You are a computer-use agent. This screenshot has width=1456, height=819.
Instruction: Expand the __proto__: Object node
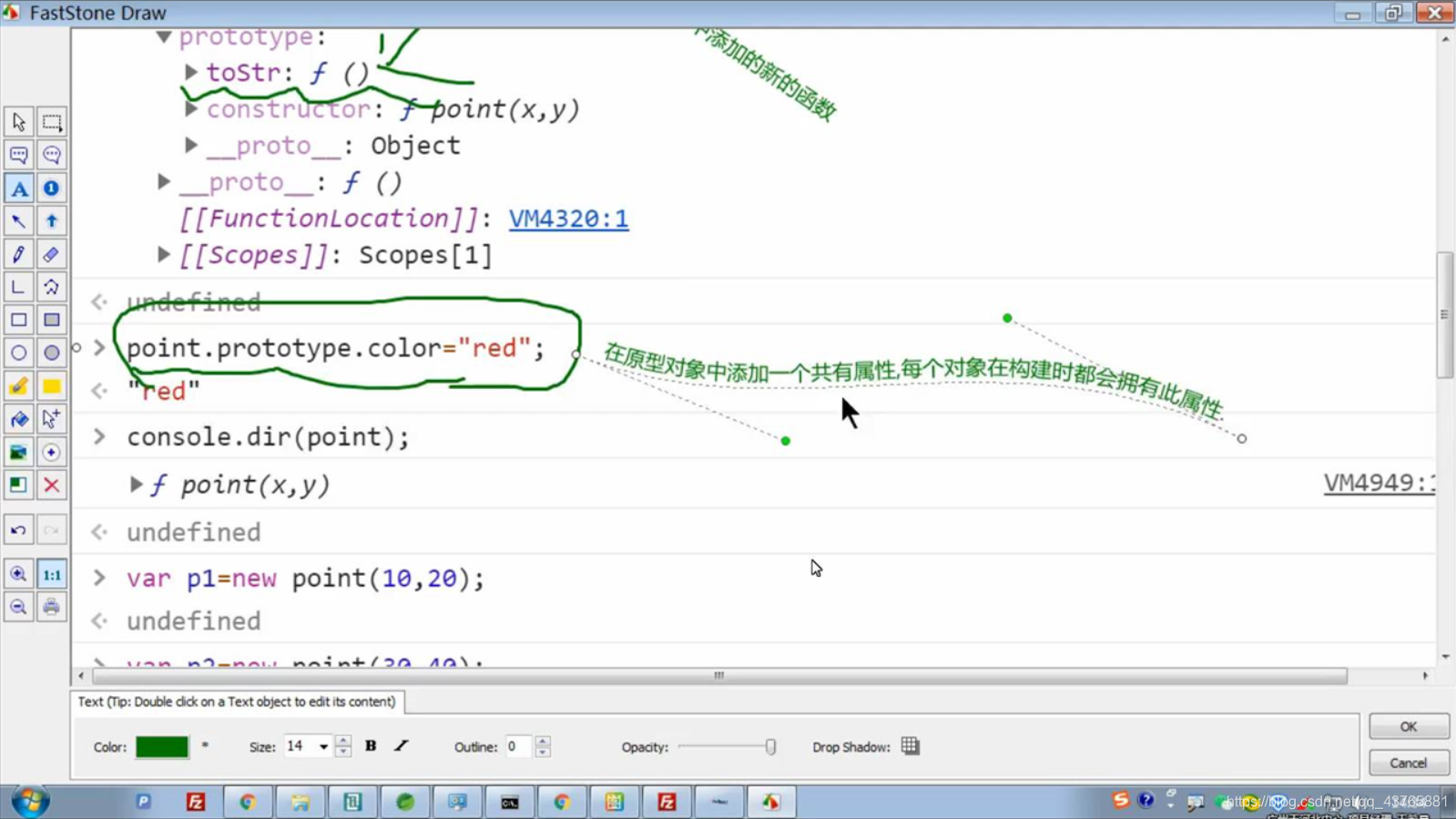tap(191, 145)
